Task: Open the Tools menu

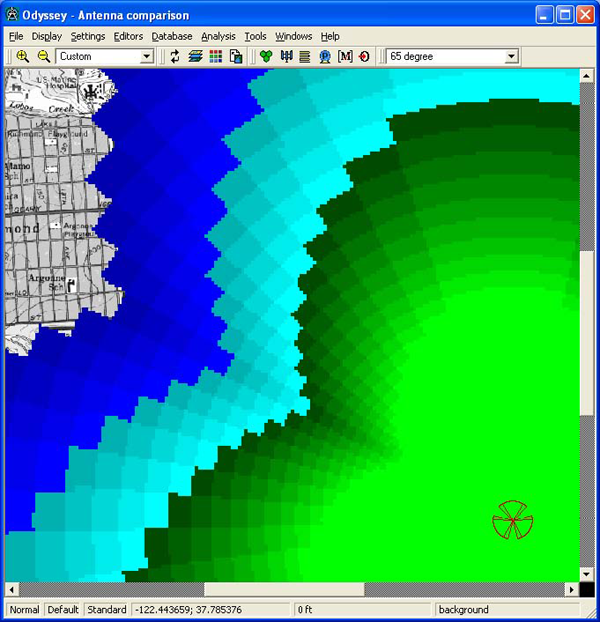Action: pos(255,36)
